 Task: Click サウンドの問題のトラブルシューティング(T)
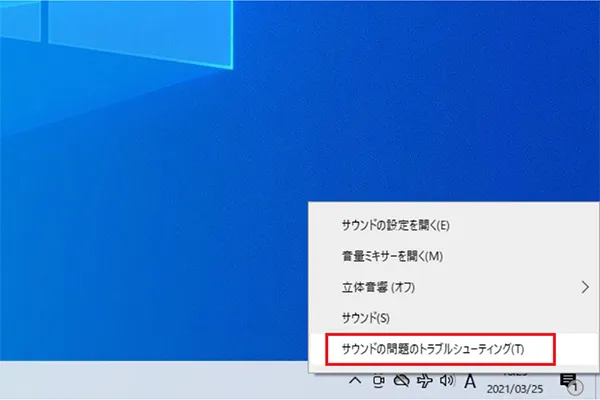[453, 349]
